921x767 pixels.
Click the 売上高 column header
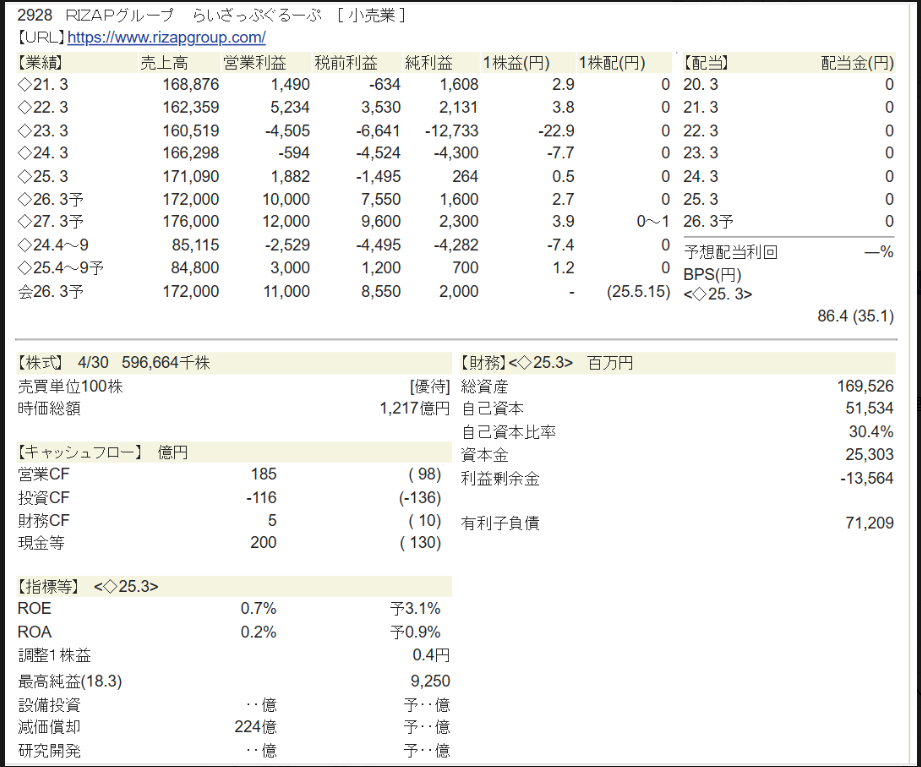pyautogui.click(x=164, y=62)
